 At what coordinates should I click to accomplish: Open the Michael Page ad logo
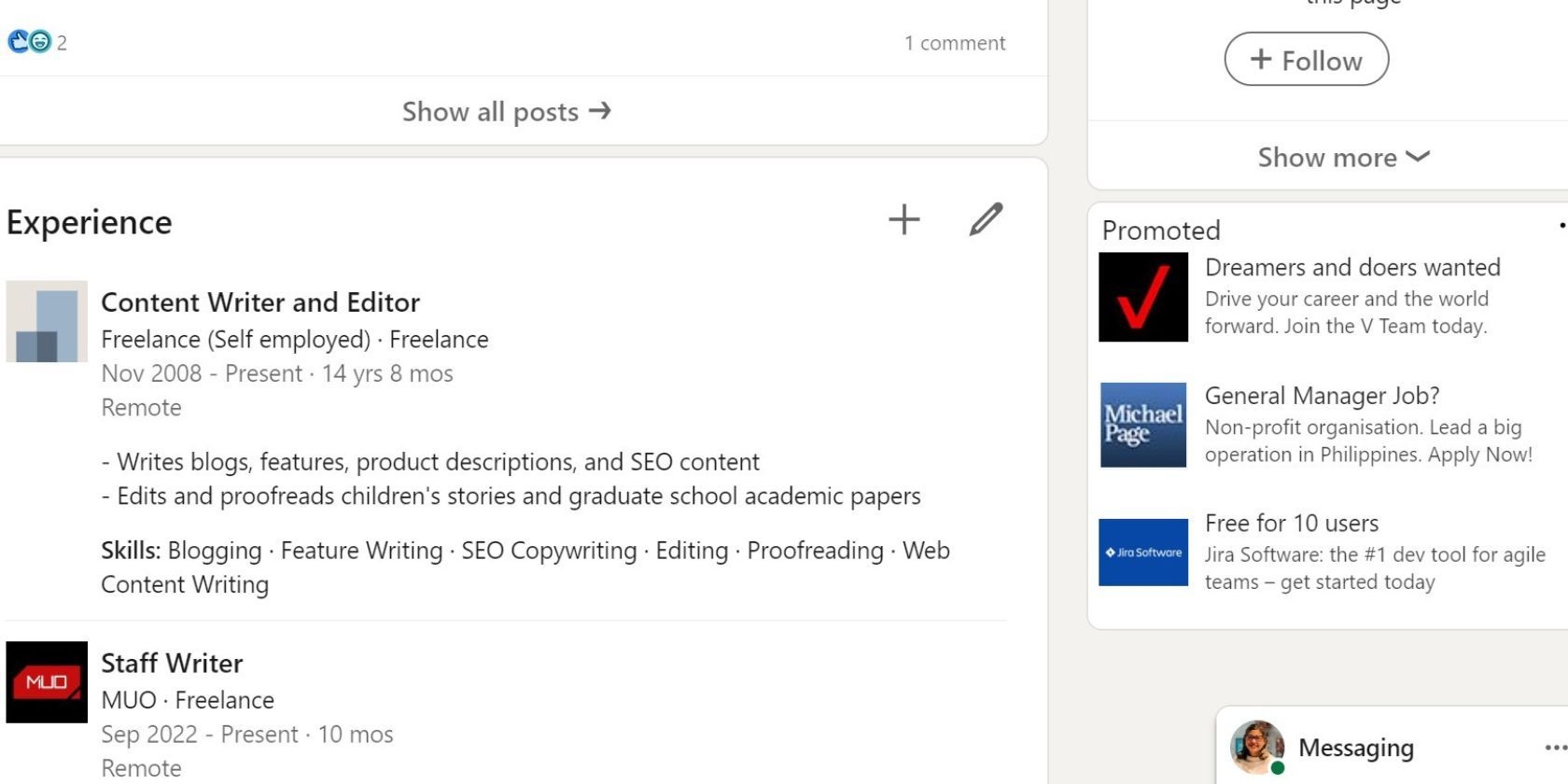click(1143, 425)
